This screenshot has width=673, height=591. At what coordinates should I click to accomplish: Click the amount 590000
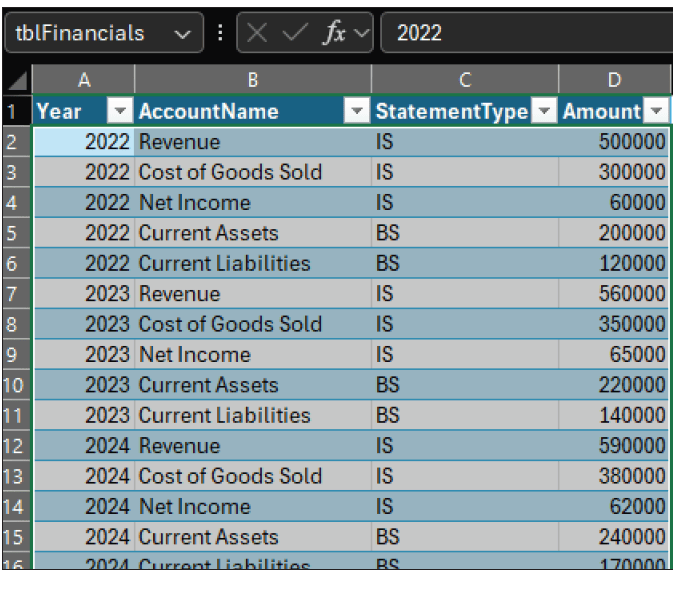(614, 446)
